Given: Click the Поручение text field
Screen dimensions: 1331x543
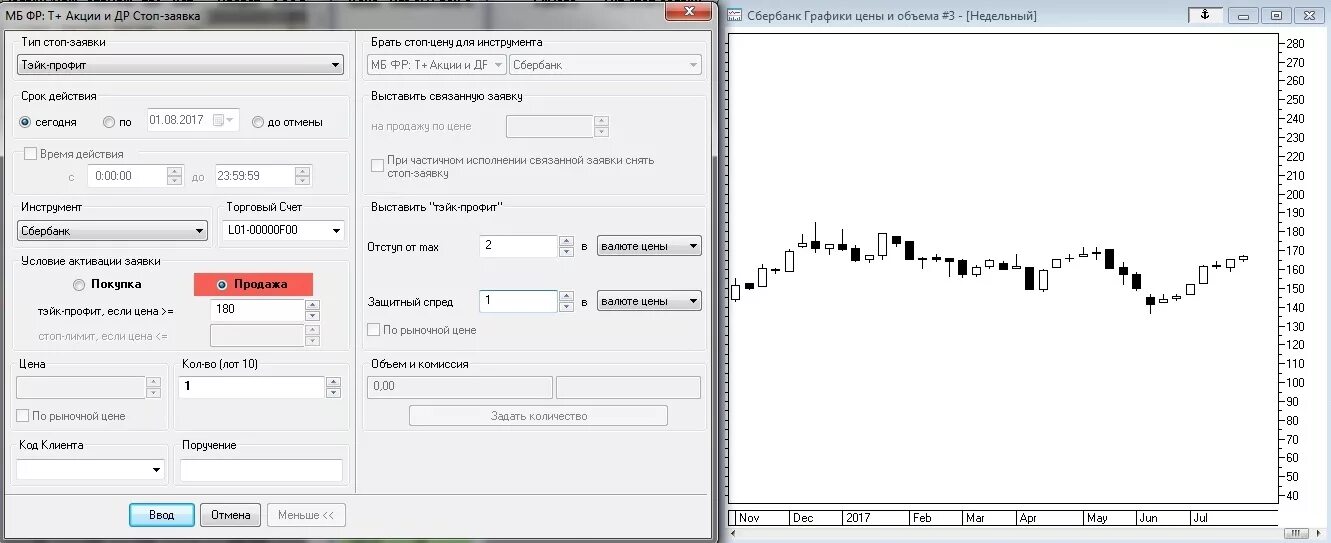Looking at the screenshot, I should tap(261, 470).
